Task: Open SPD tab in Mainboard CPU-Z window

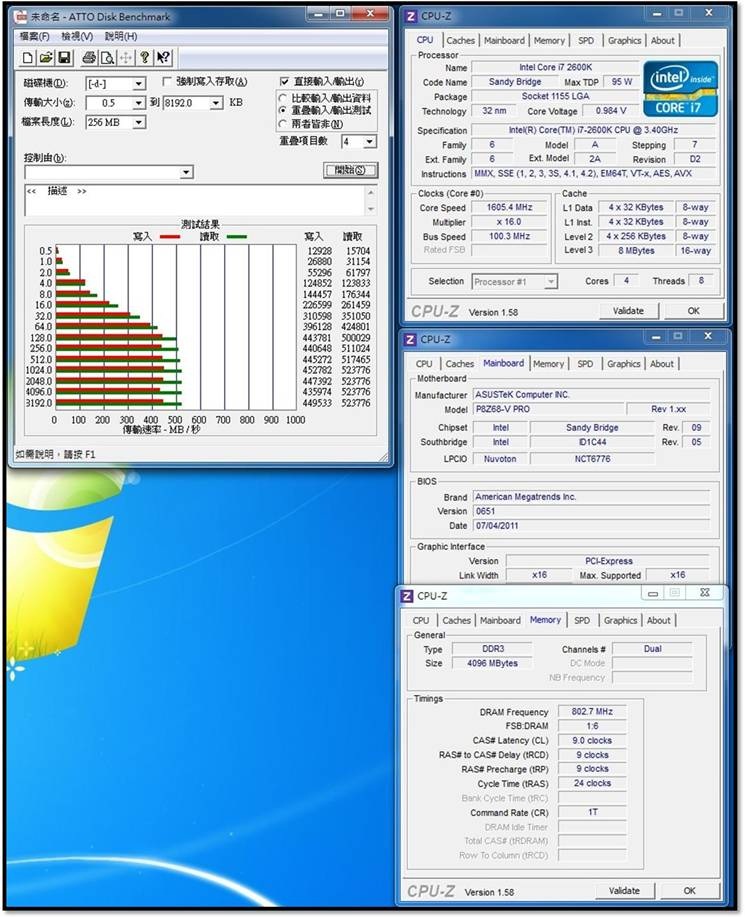Action: click(x=585, y=364)
